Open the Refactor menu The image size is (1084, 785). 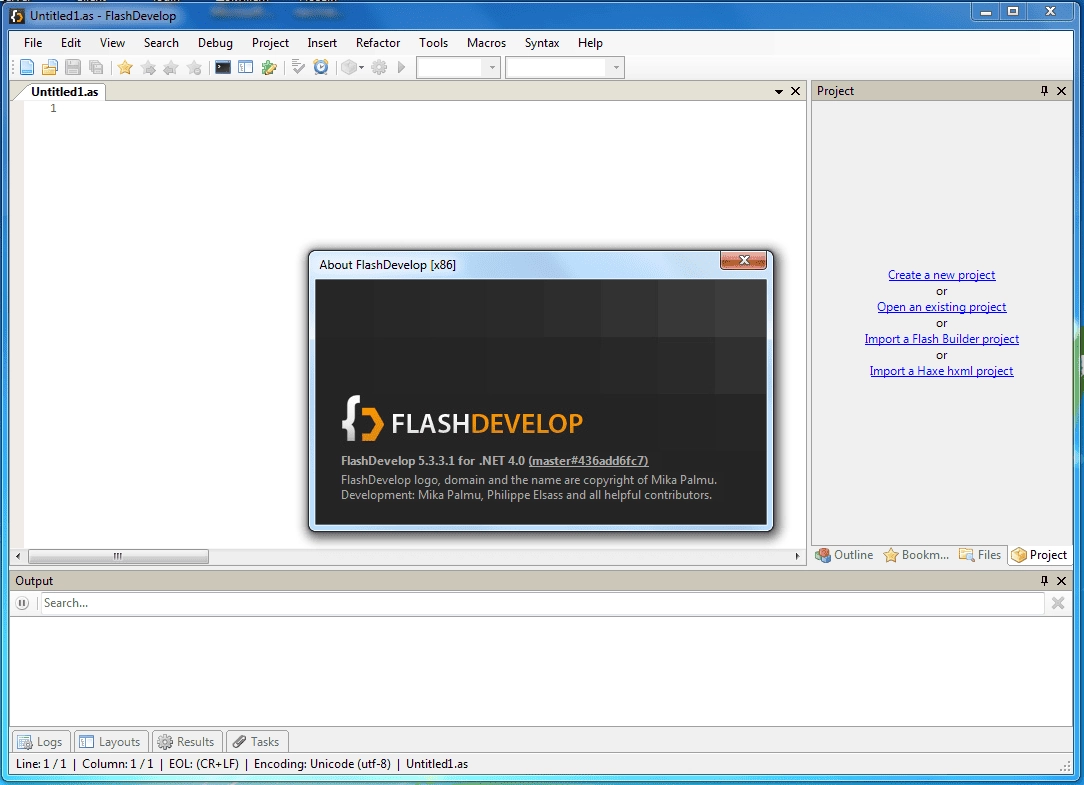378,43
